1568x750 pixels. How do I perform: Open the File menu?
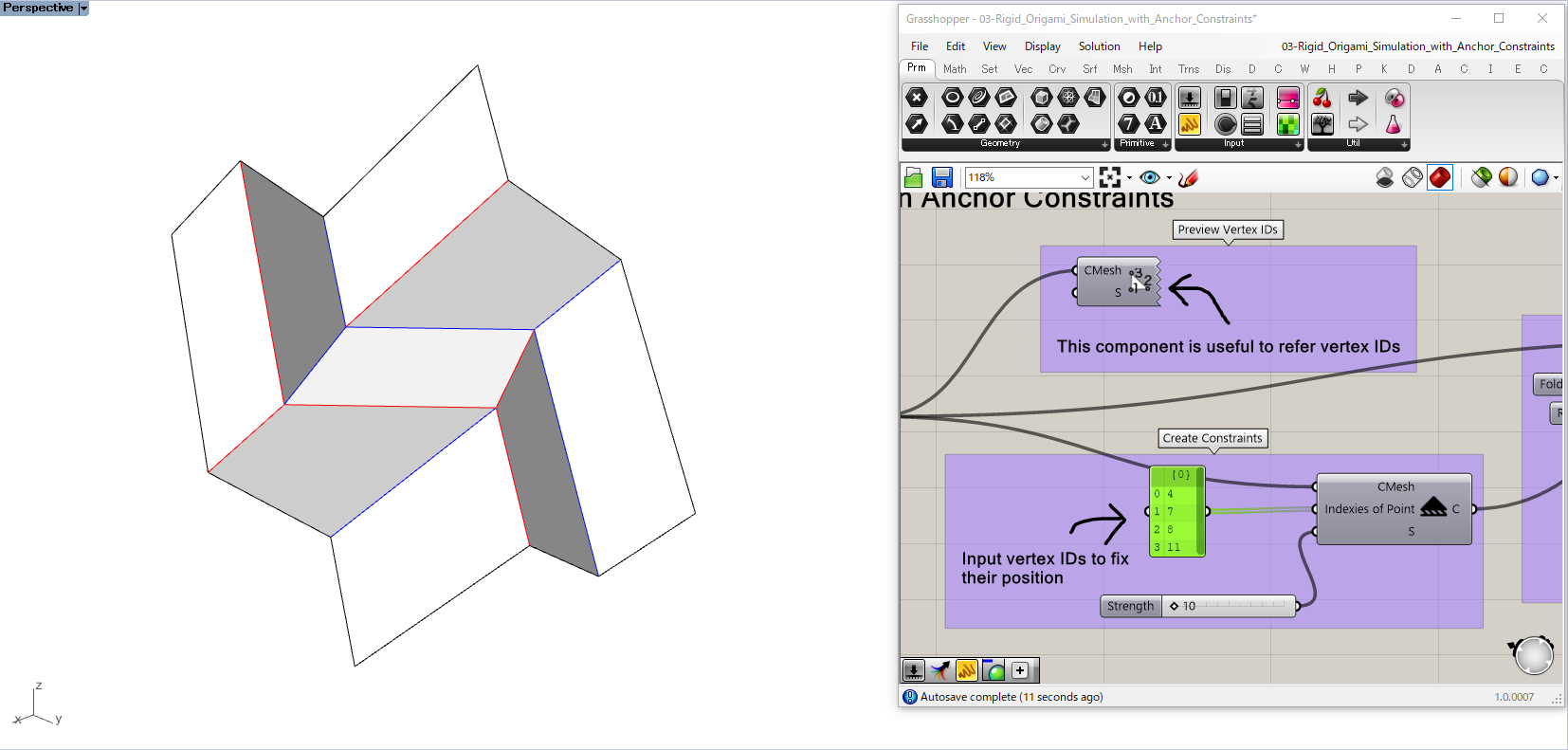click(920, 46)
